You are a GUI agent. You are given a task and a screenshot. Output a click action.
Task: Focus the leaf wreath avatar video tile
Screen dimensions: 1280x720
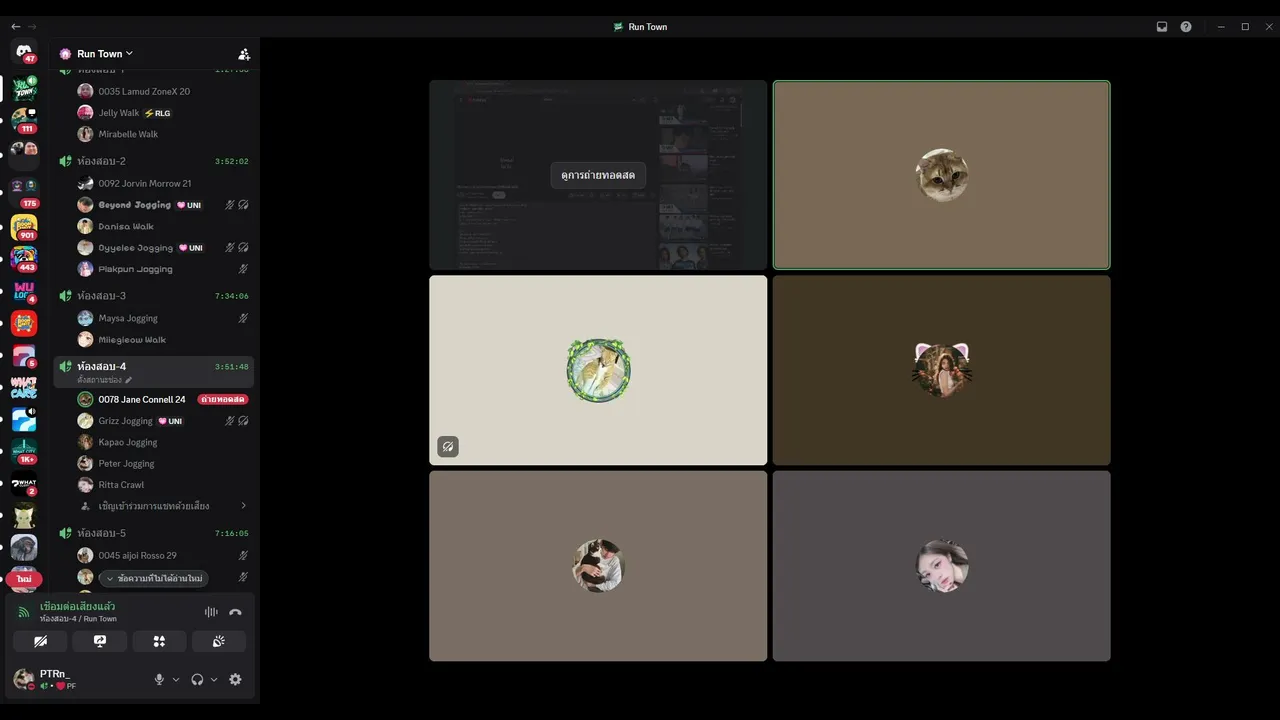pyautogui.click(x=598, y=370)
